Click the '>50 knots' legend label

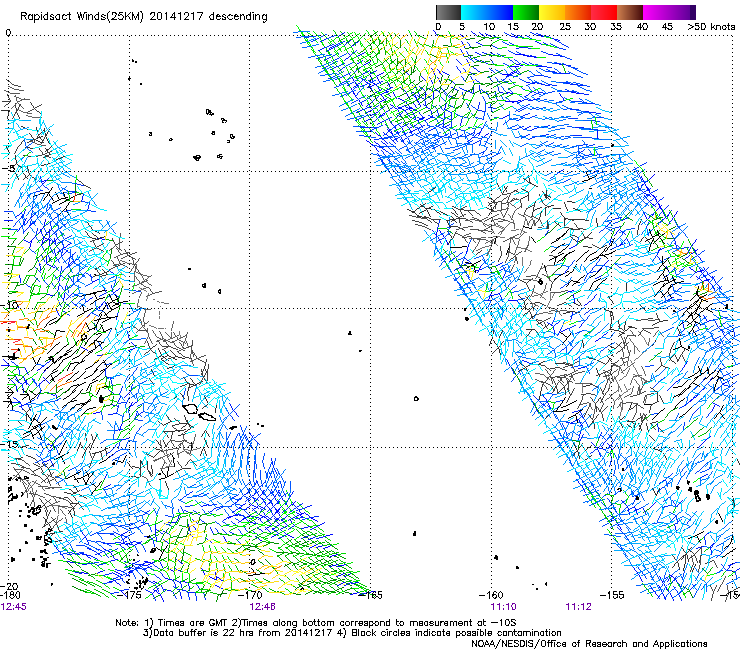point(711,26)
